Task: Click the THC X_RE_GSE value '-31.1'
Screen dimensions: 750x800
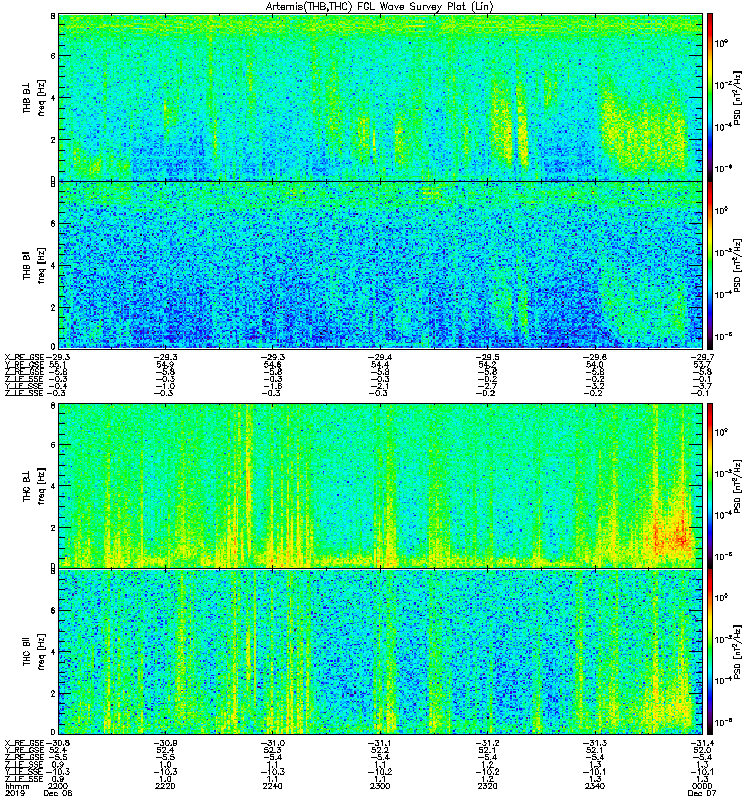Action: (x=380, y=743)
